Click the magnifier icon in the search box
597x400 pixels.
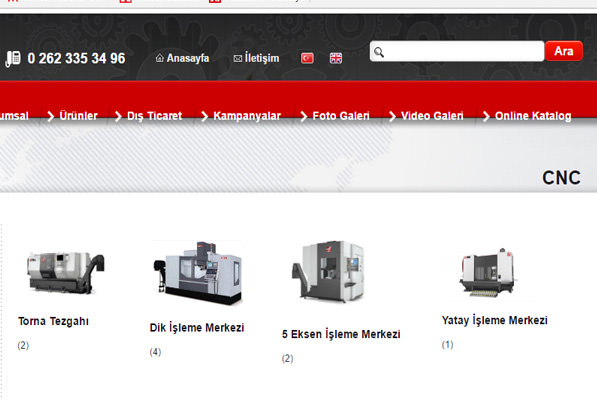pyautogui.click(x=378, y=52)
